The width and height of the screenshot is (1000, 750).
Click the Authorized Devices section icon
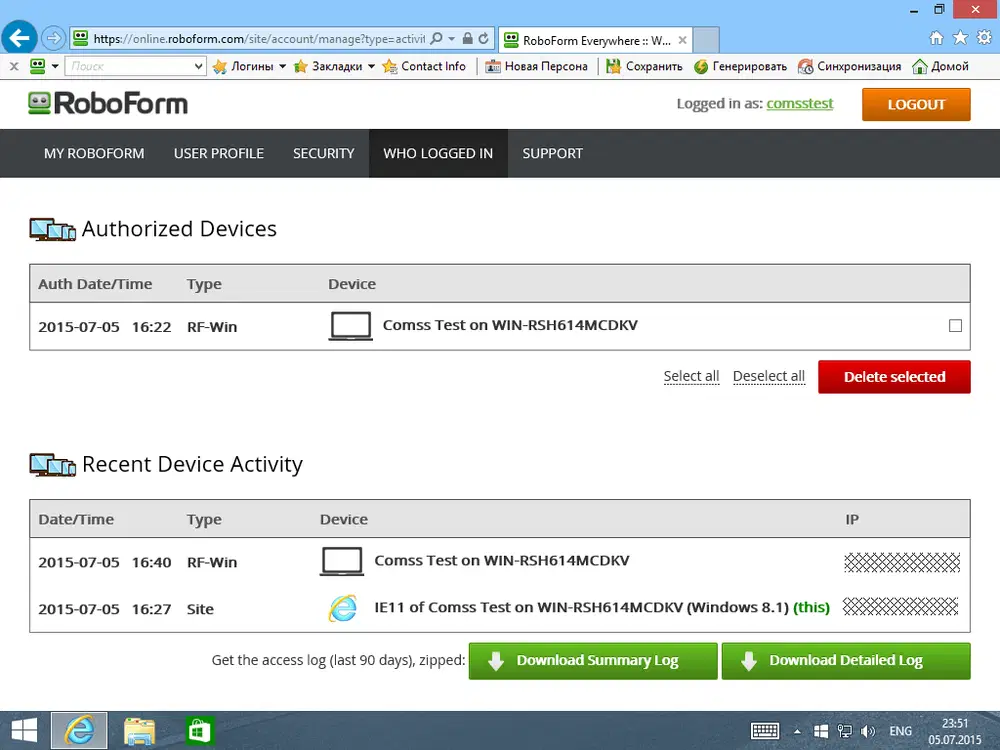(x=52, y=229)
